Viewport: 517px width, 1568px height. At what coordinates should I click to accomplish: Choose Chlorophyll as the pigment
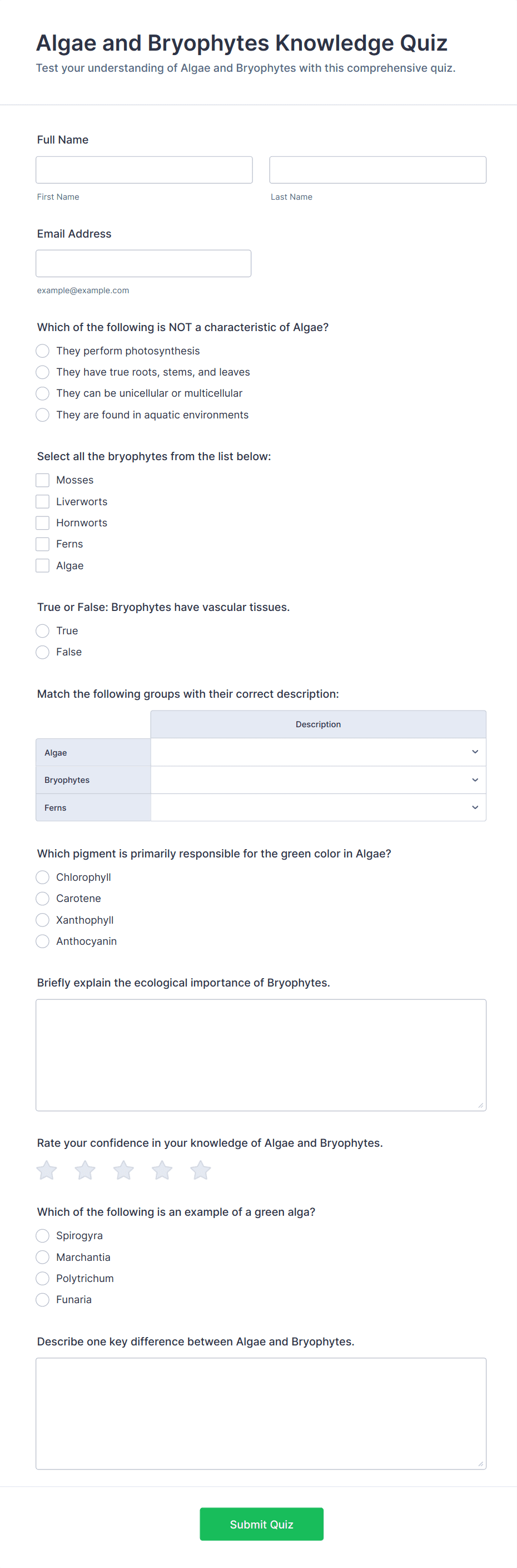pyautogui.click(x=43, y=877)
